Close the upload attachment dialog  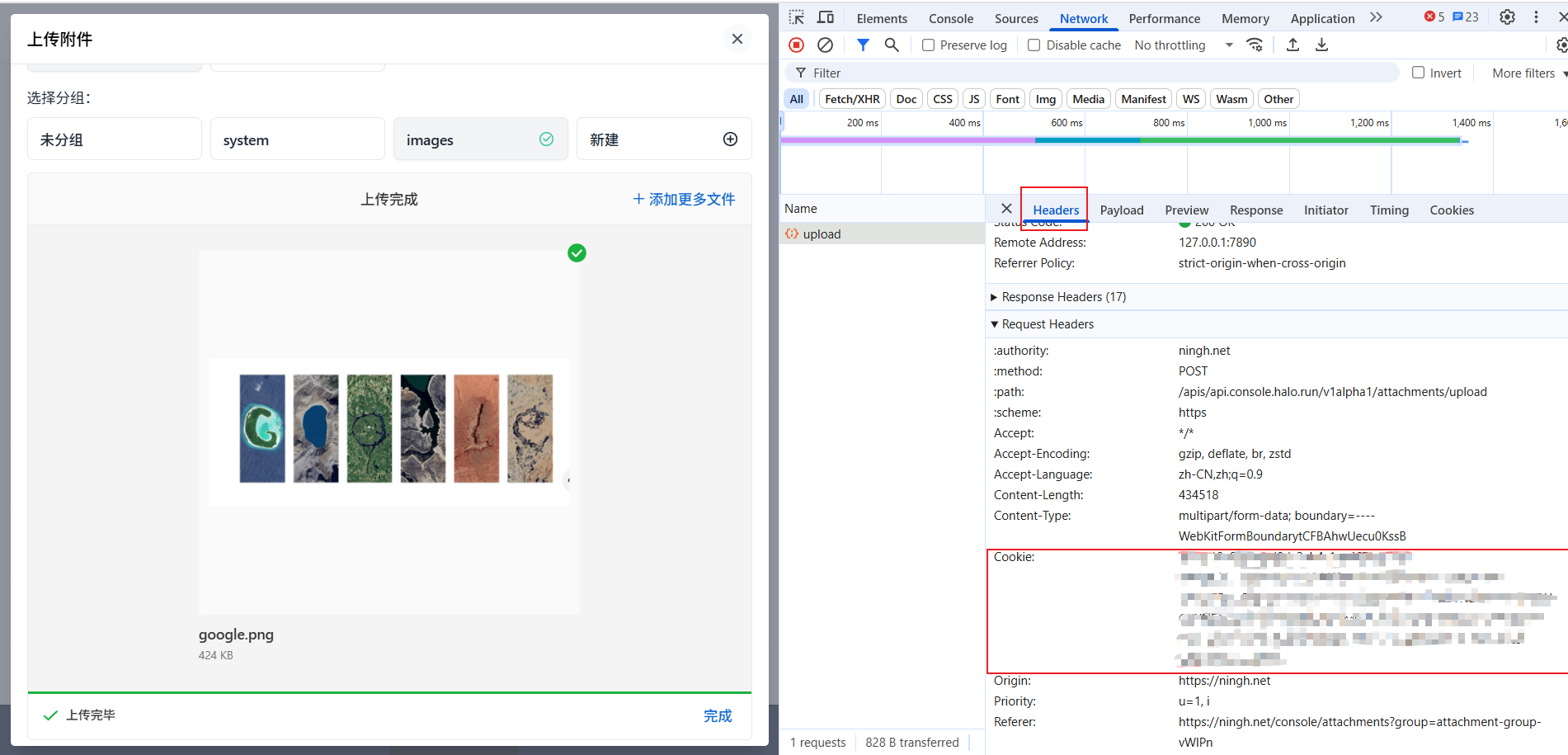(737, 39)
